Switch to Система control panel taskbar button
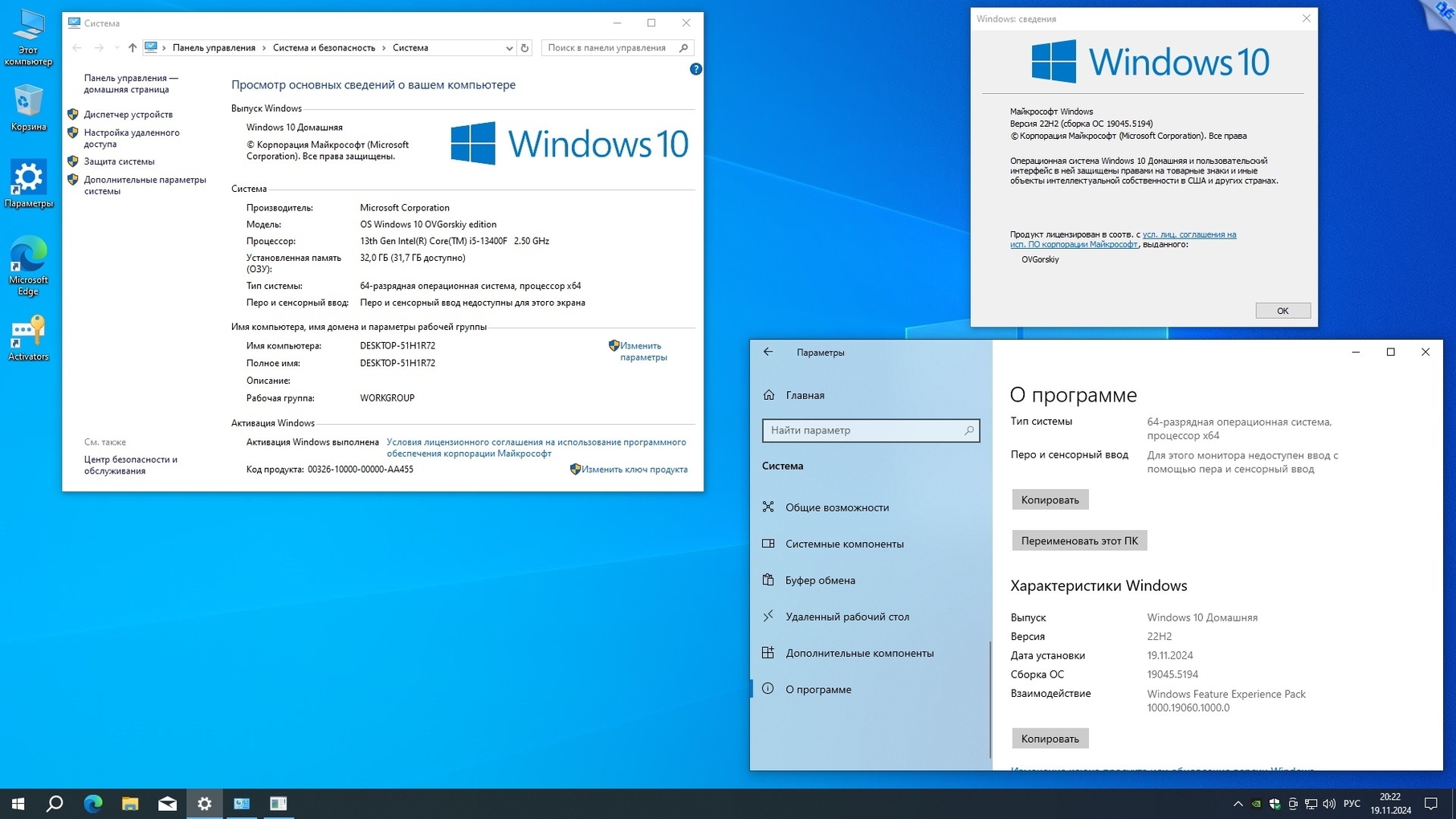Viewport: 1456px width, 819px height. [241, 804]
